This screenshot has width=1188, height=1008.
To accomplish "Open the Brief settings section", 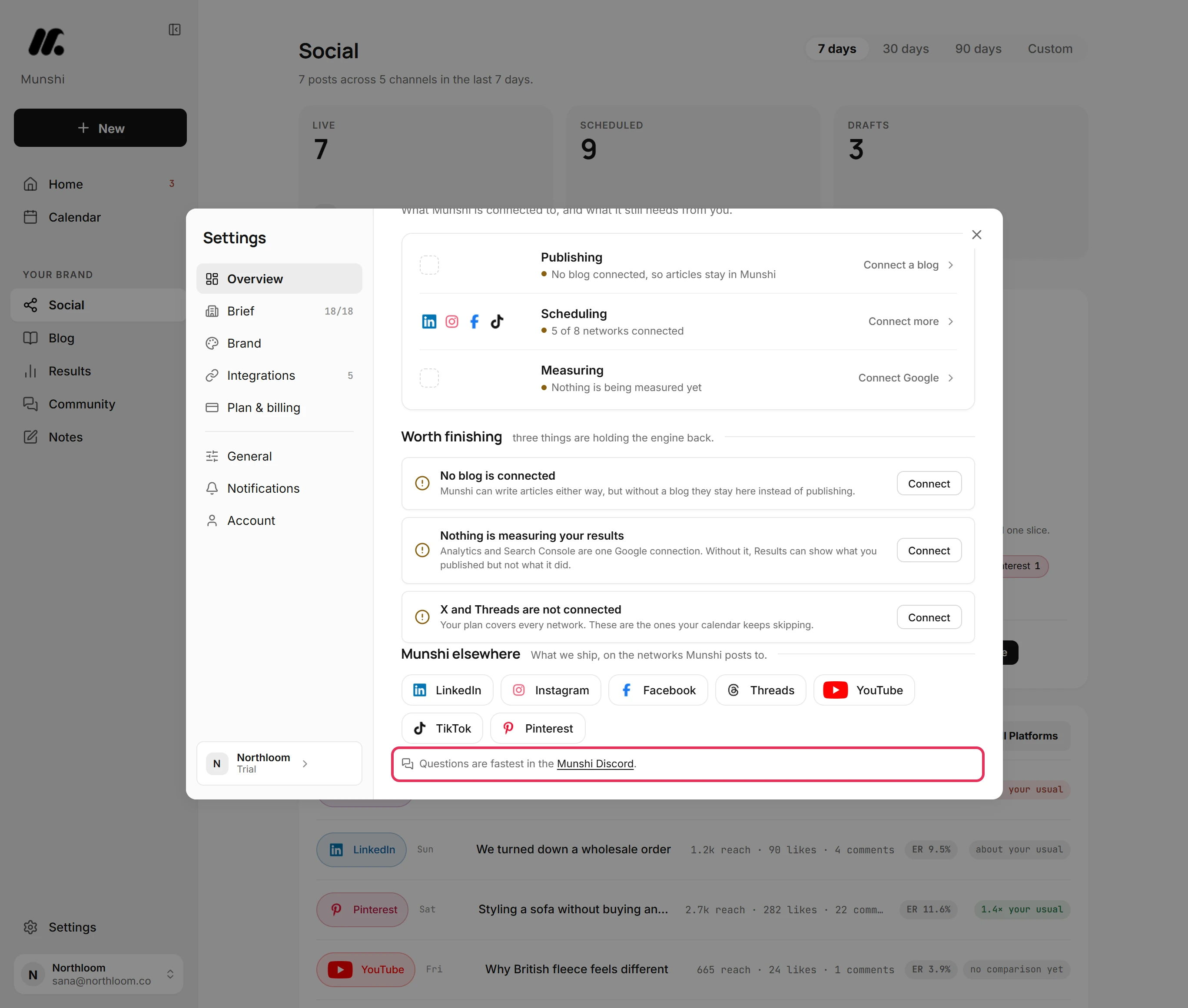I will point(279,311).
